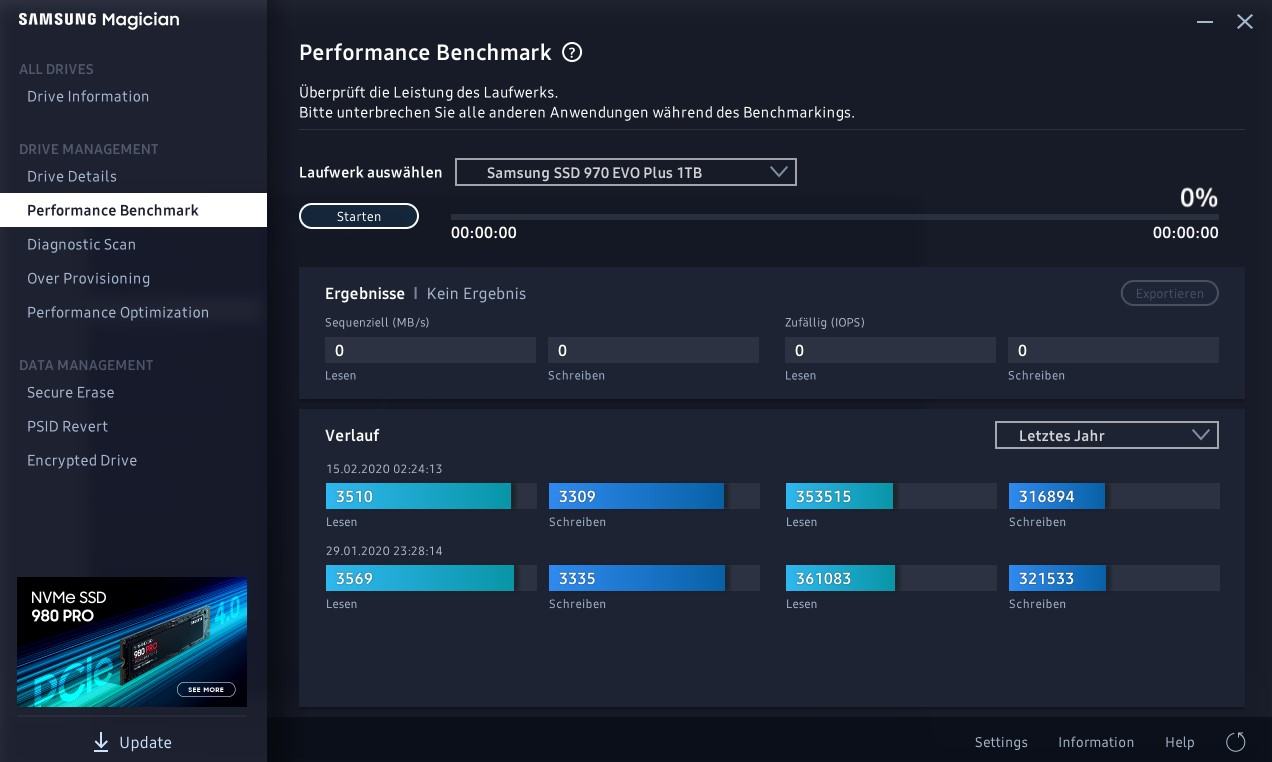The height and width of the screenshot is (762, 1272).
Task: Open the Performance Benchmark help icon
Action: [572, 52]
